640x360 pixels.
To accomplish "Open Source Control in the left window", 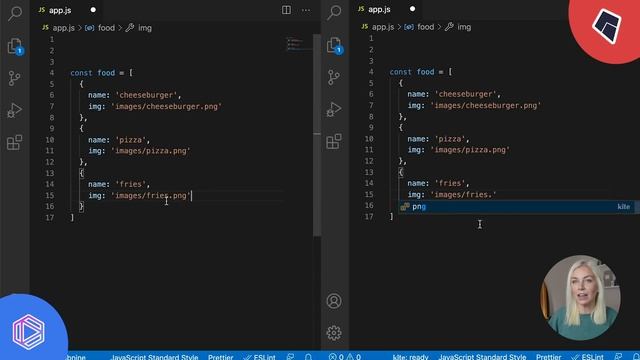I will 14,78.
